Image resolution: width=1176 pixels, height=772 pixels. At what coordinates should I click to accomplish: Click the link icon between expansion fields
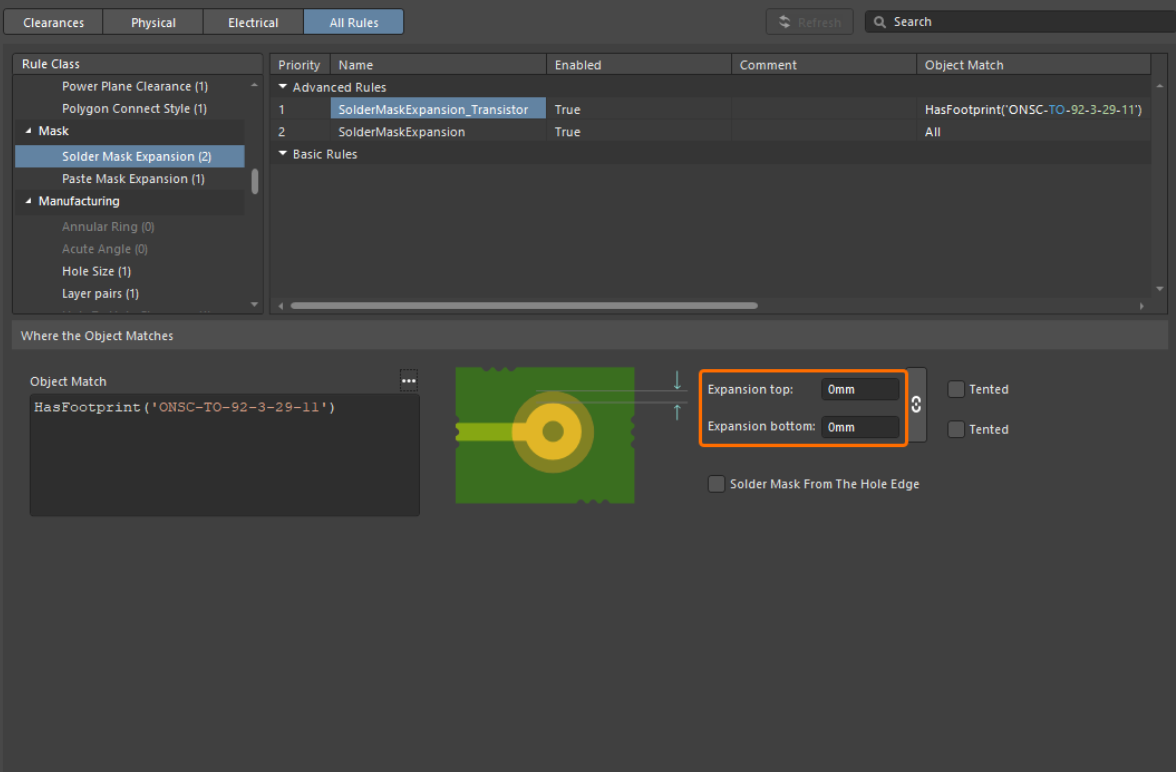click(x=916, y=405)
